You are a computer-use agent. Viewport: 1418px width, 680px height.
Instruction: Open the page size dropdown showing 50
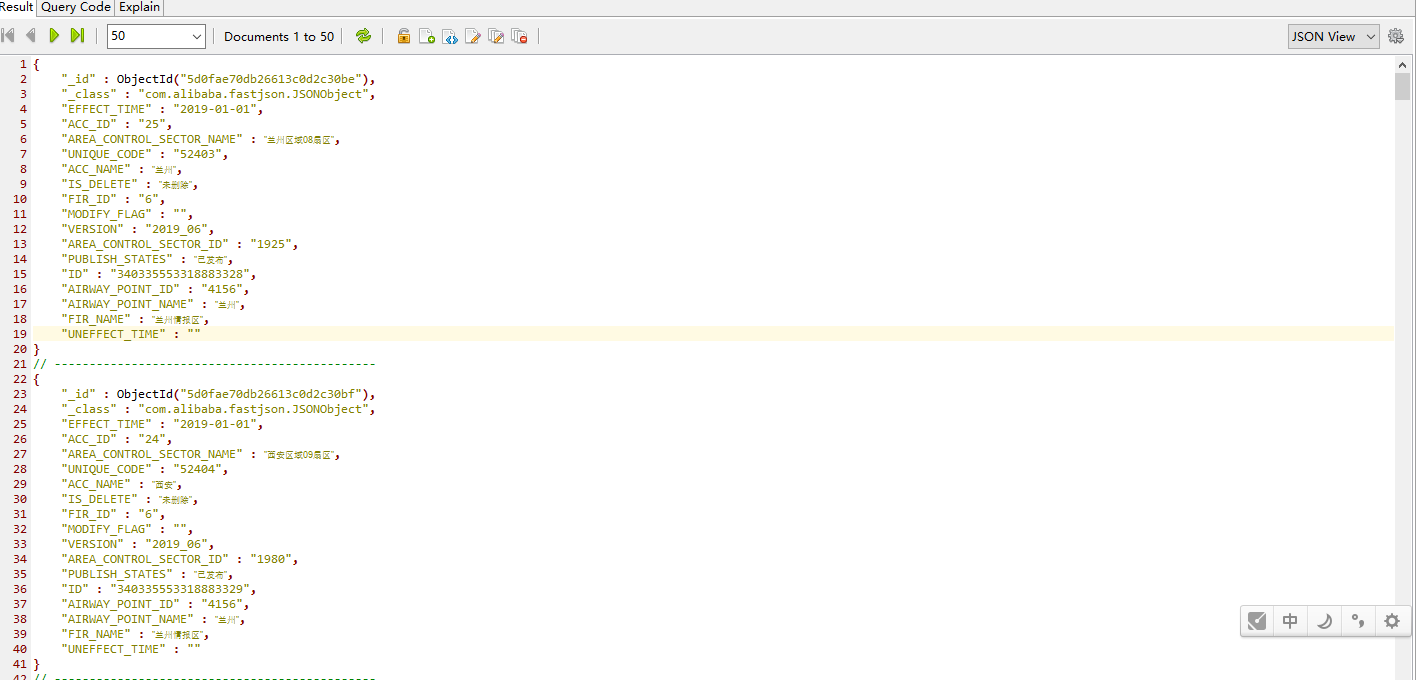coord(156,36)
